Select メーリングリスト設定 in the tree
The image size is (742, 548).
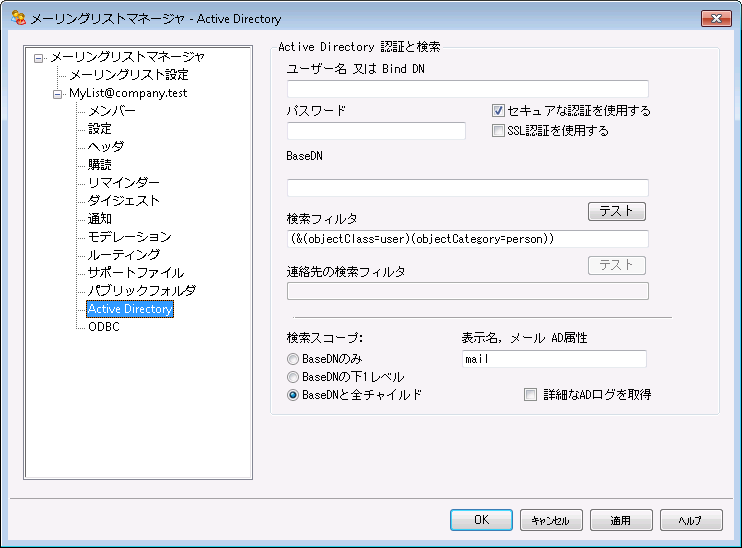129,75
